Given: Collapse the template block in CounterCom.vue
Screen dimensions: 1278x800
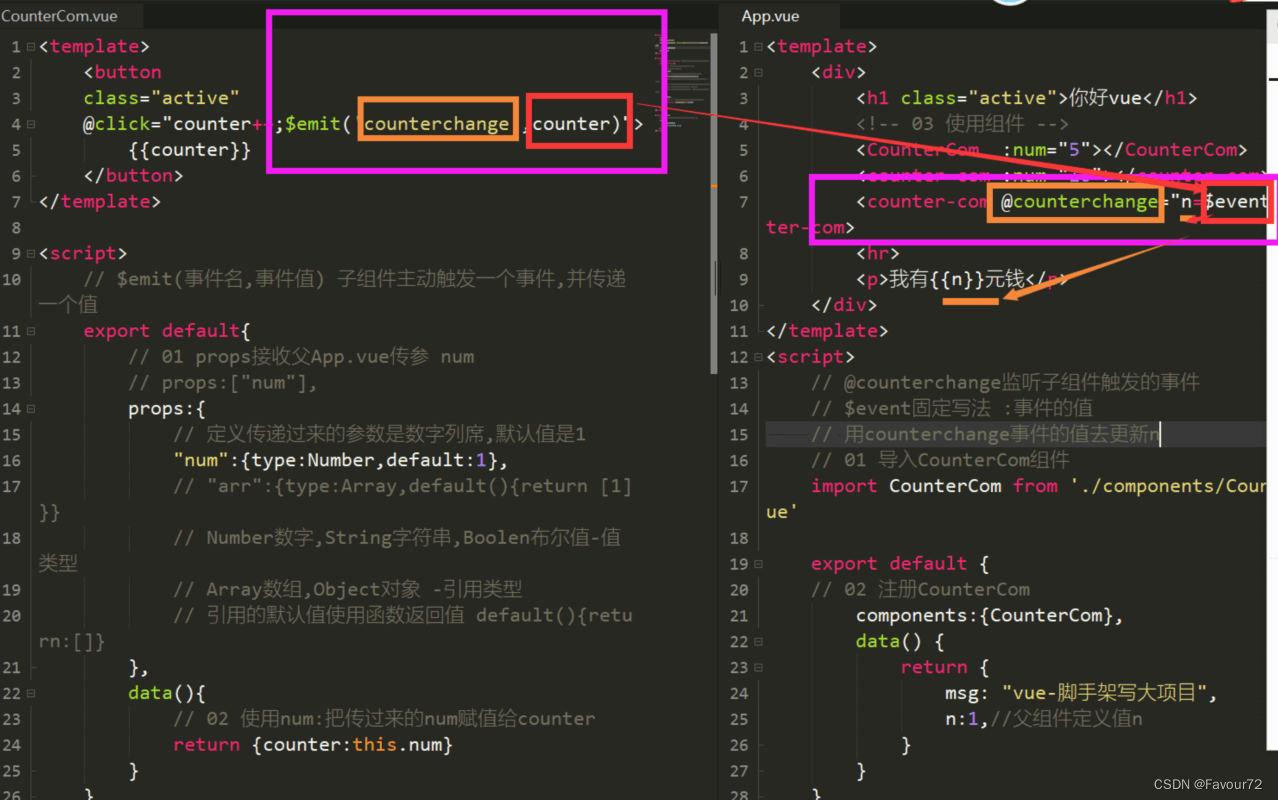Looking at the screenshot, I should click(31, 47).
